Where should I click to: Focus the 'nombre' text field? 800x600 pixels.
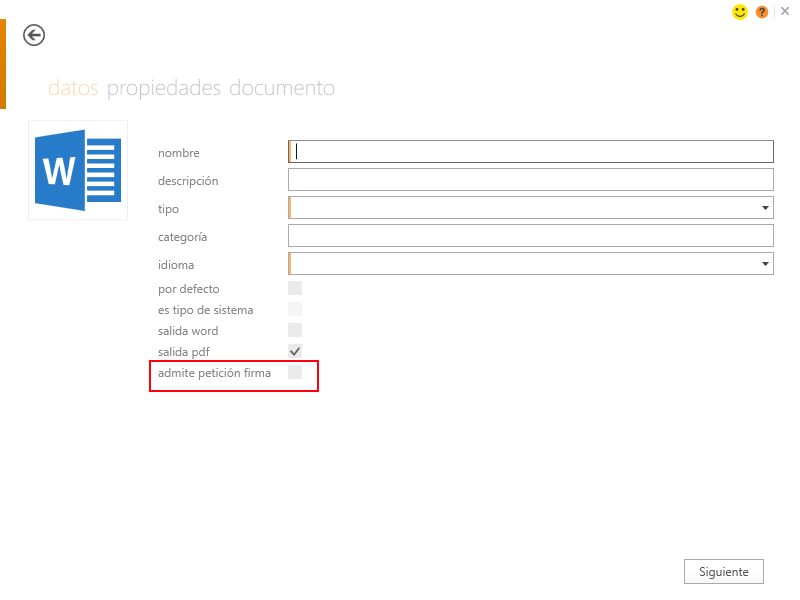[530, 152]
